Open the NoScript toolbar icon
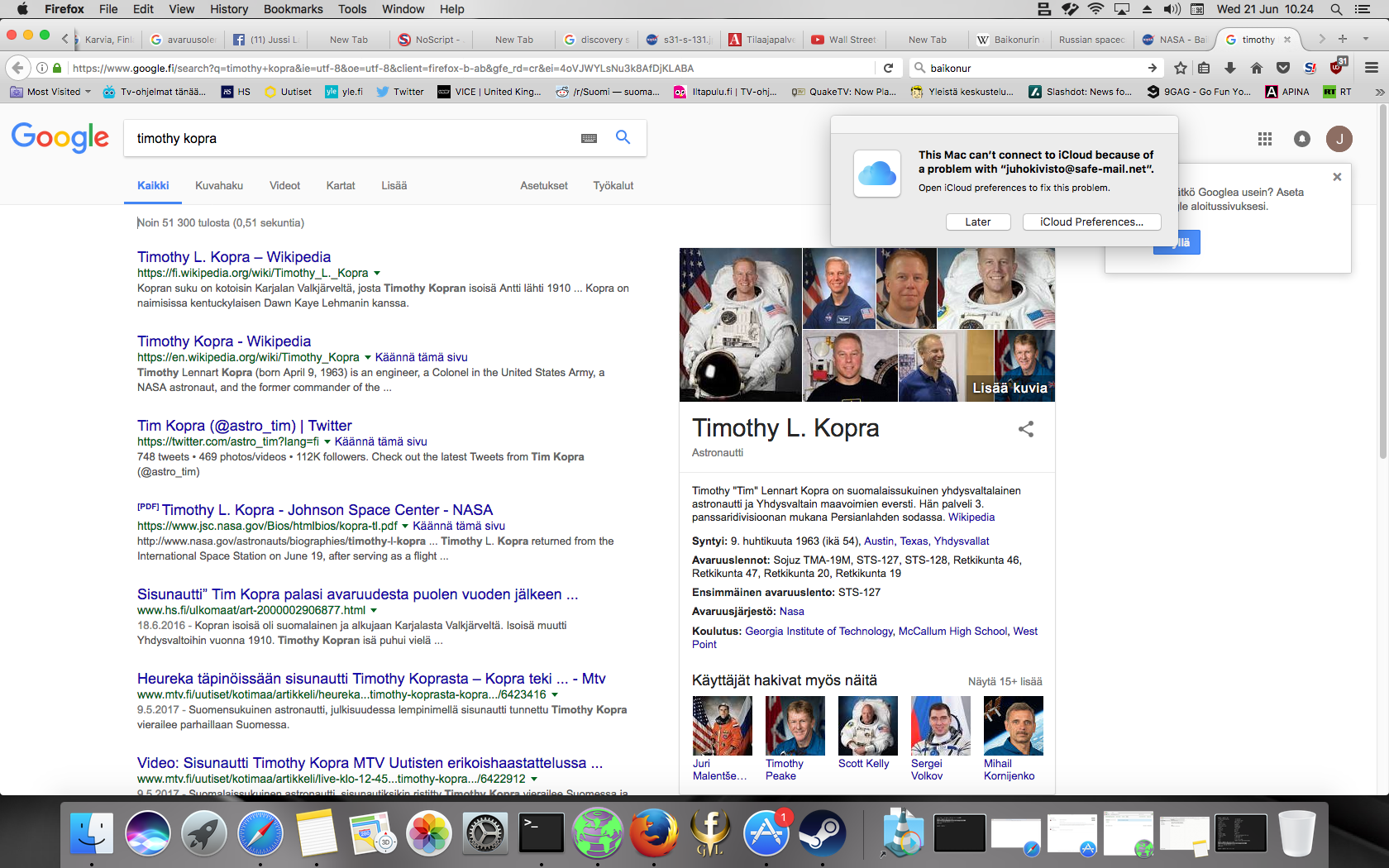This screenshot has height=868, width=1389. coord(1310,68)
